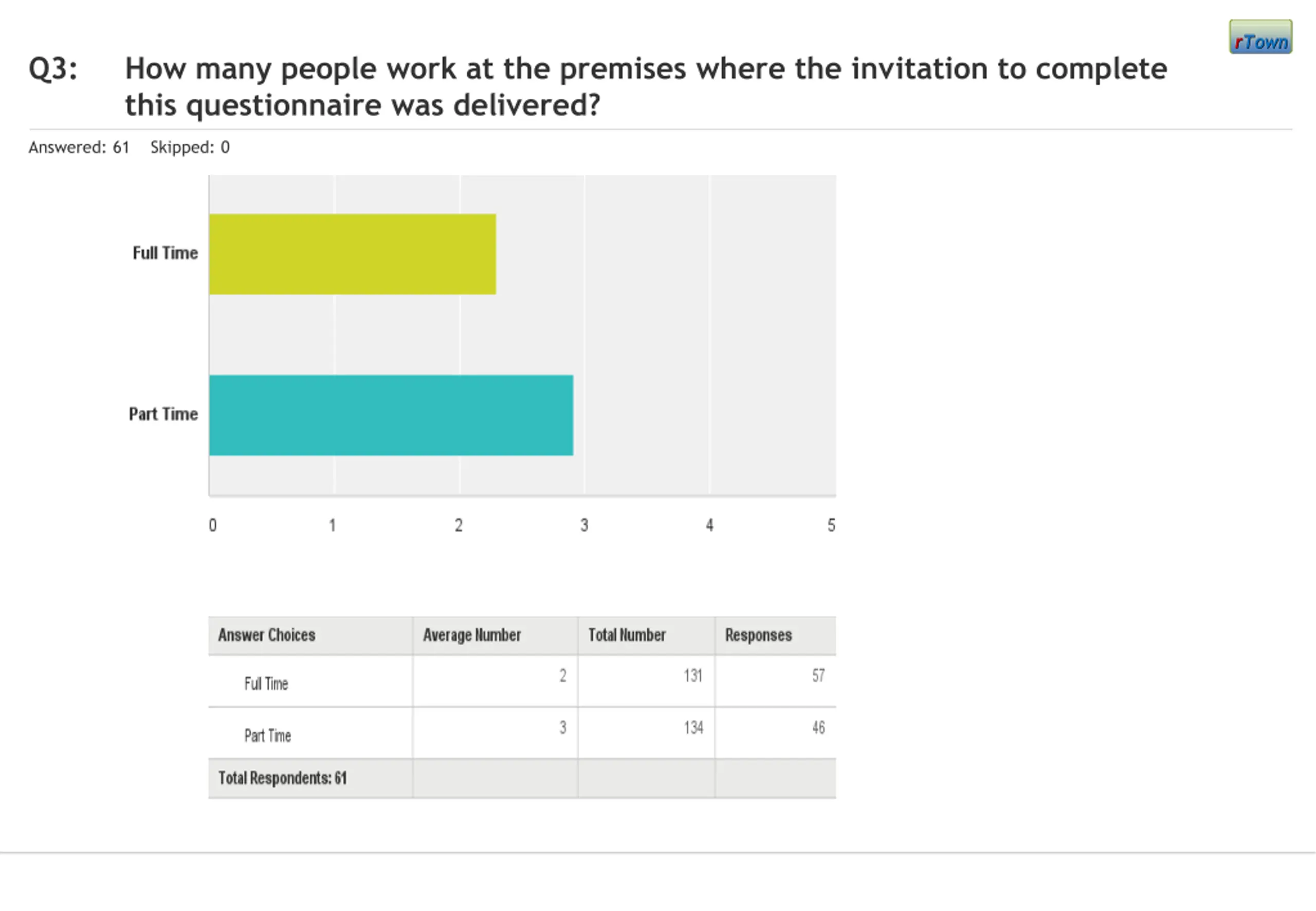The image size is (1316, 911).
Task: Select the Part Time table row label
Action: point(267,735)
